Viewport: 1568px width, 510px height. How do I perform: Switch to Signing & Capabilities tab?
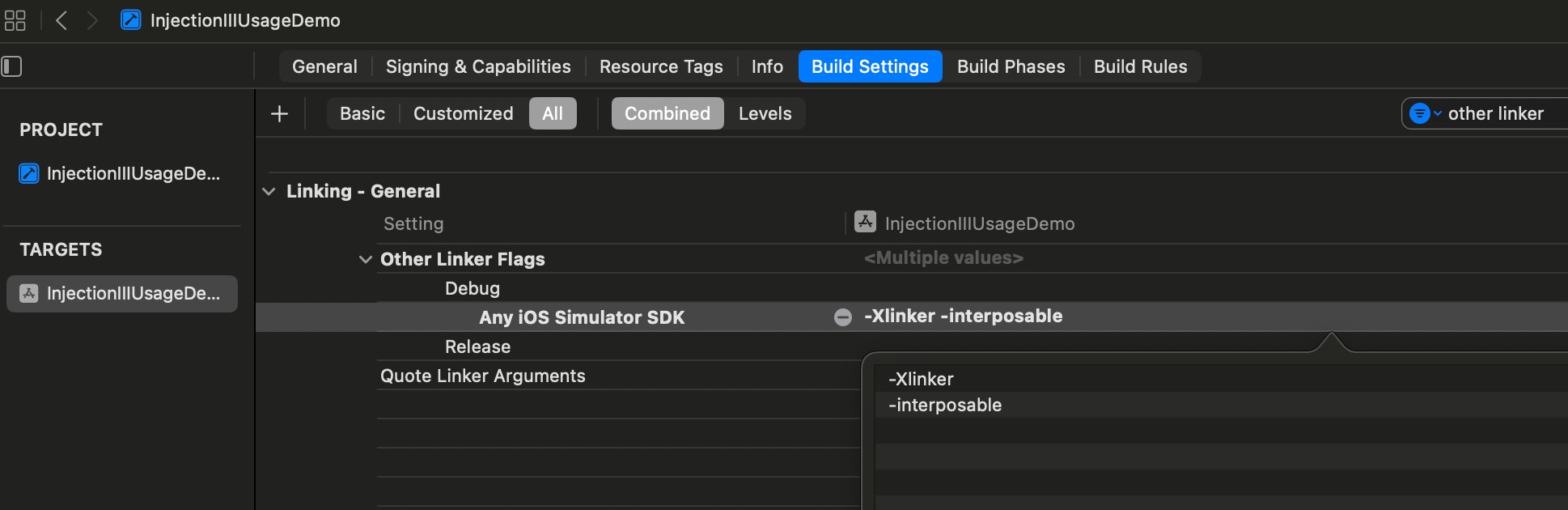[x=477, y=67]
